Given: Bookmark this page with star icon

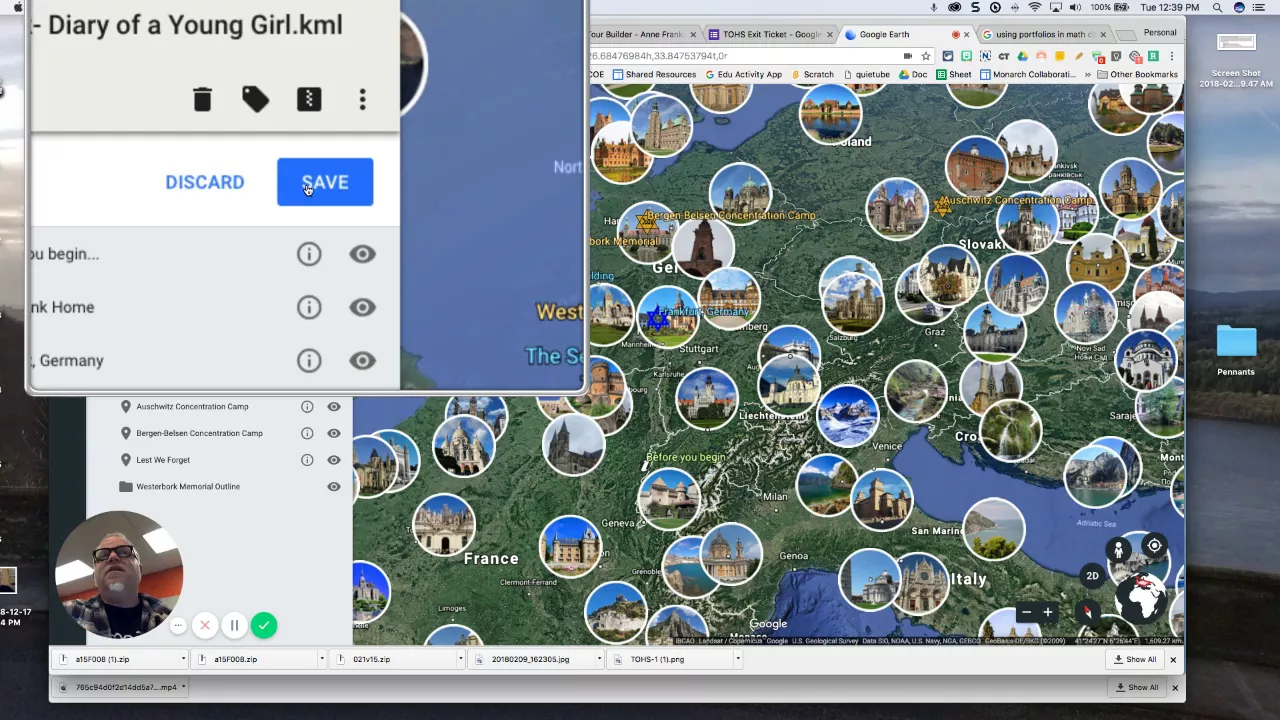Looking at the screenshot, I should coord(926,56).
